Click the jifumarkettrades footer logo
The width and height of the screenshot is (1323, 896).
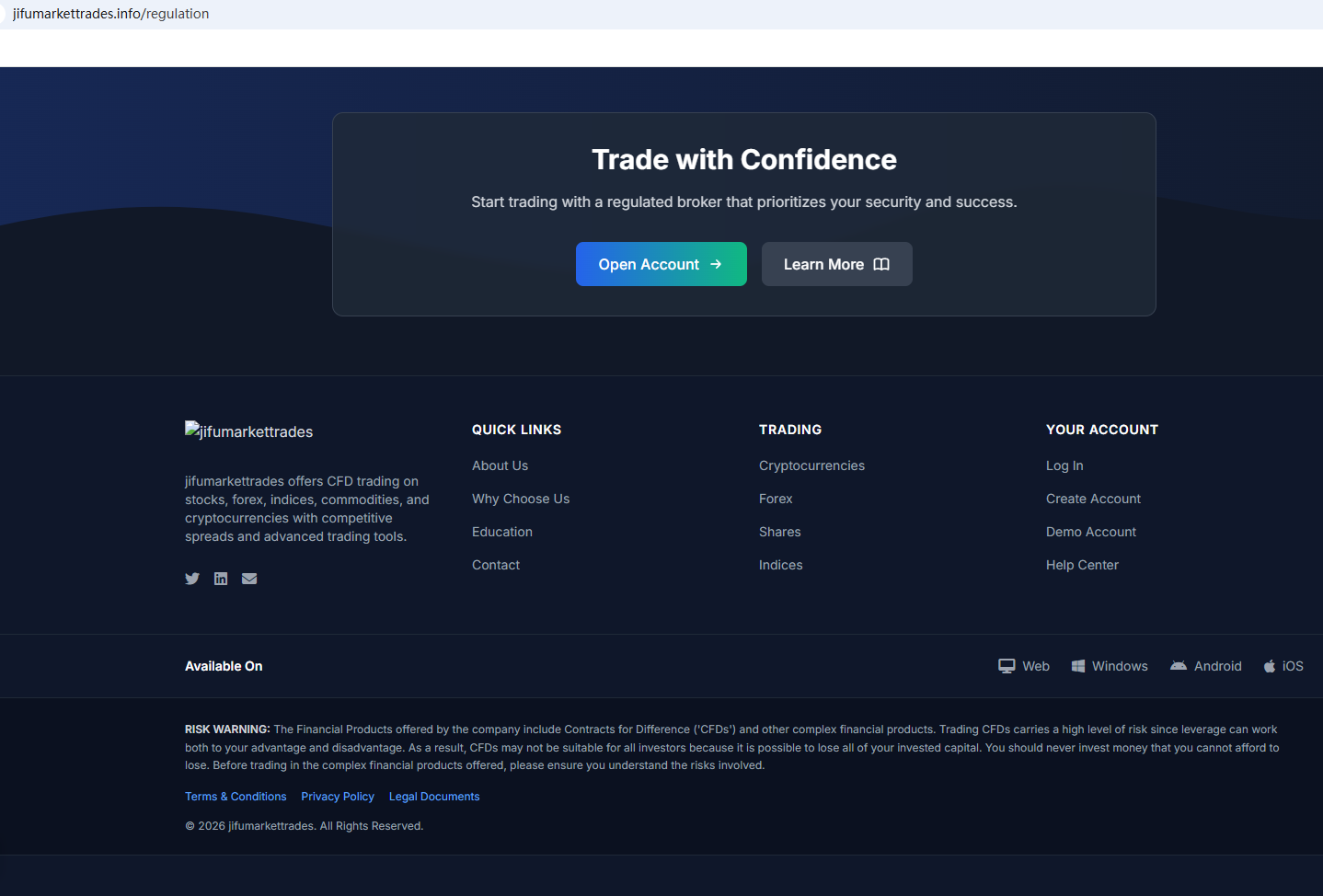249,431
